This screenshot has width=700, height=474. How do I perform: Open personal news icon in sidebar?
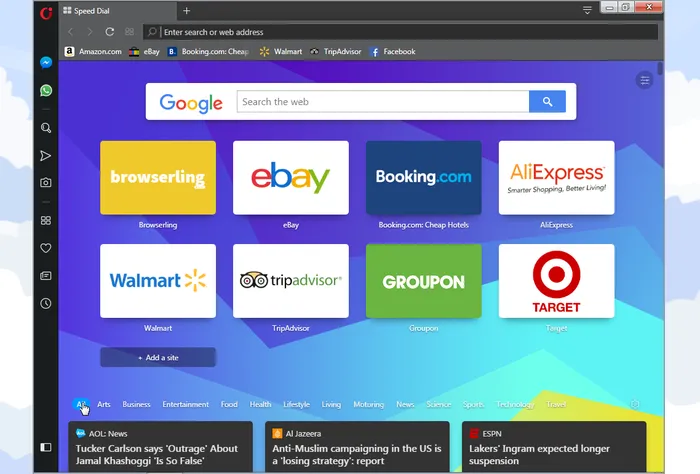[46, 276]
